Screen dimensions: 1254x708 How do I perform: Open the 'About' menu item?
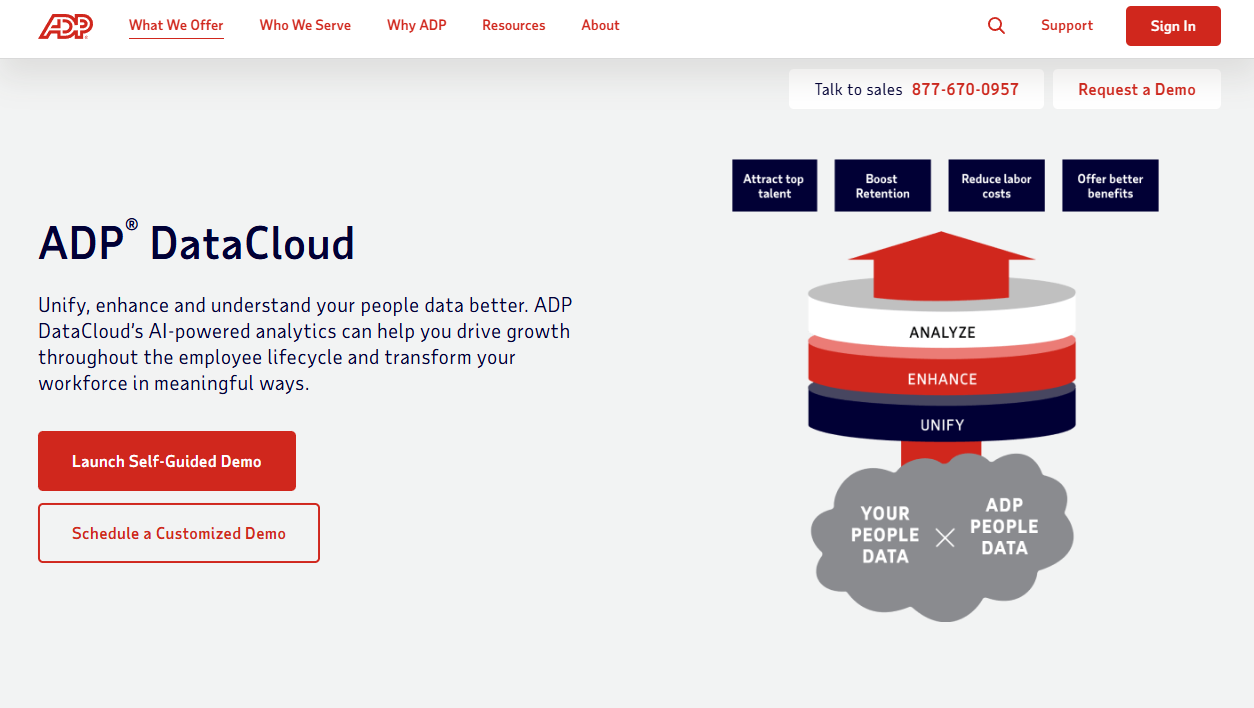pyautogui.click(x=600, y=25)
